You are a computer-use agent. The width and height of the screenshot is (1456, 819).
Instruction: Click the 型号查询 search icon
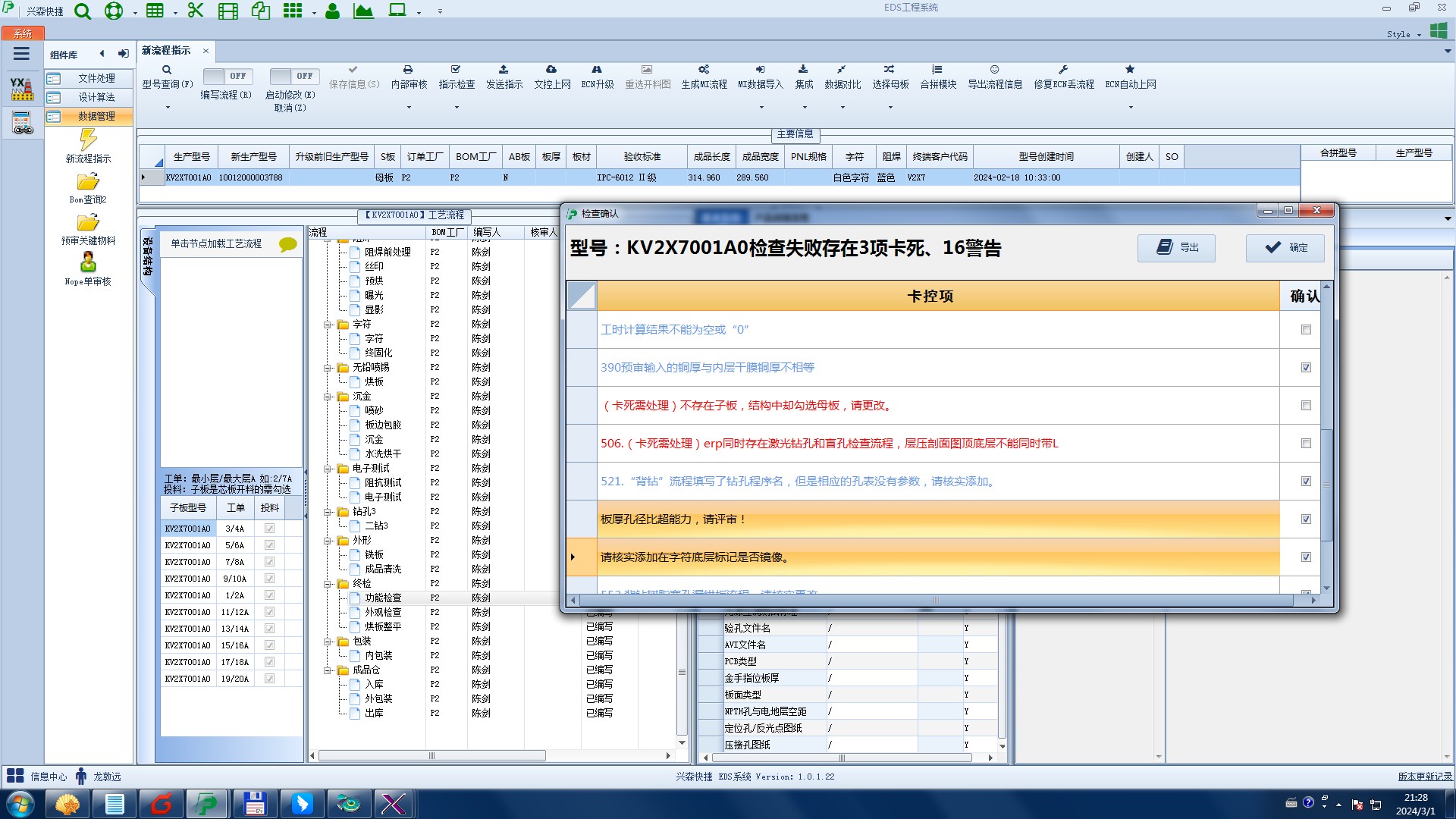[167, 70]
